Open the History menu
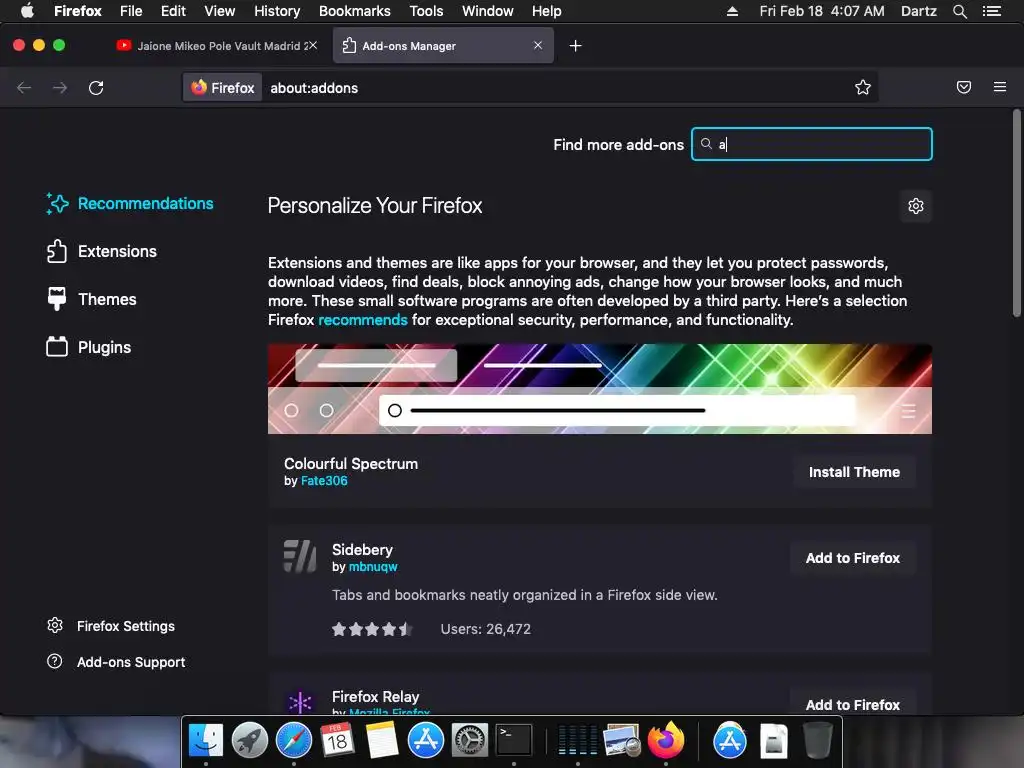 pyautogui.click(x=277, y=11)
